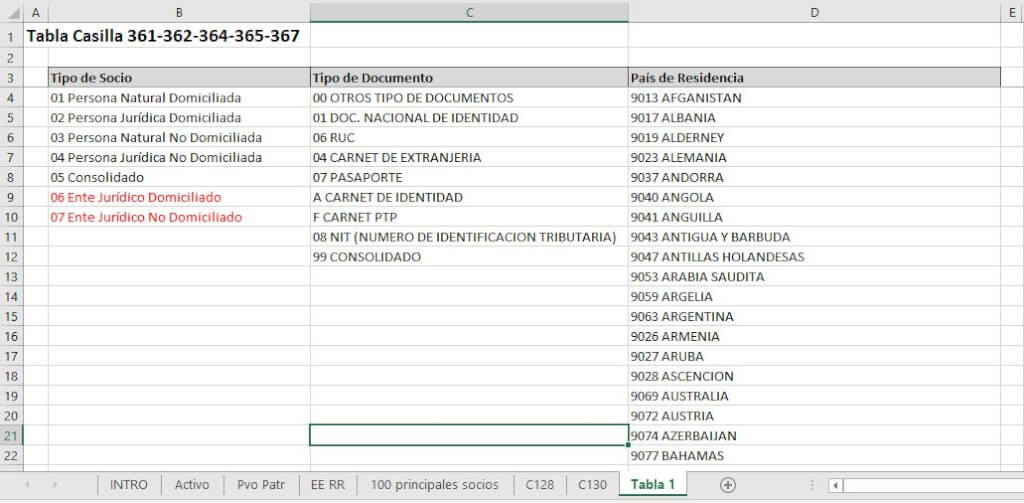The width and height of the screenshot is (1024, 503).
Task: Add a new sheet with plus icon
Action: tap(727, 485)
